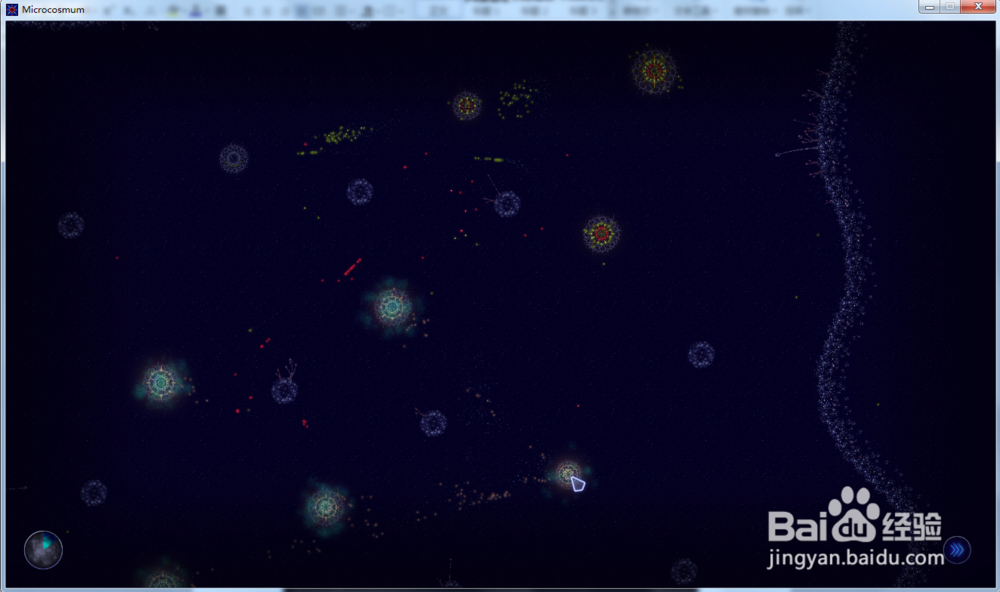Click the blue triple-chevron fast-forward button
This screenshot has height=592, width=1000.
tap(957, 549)
